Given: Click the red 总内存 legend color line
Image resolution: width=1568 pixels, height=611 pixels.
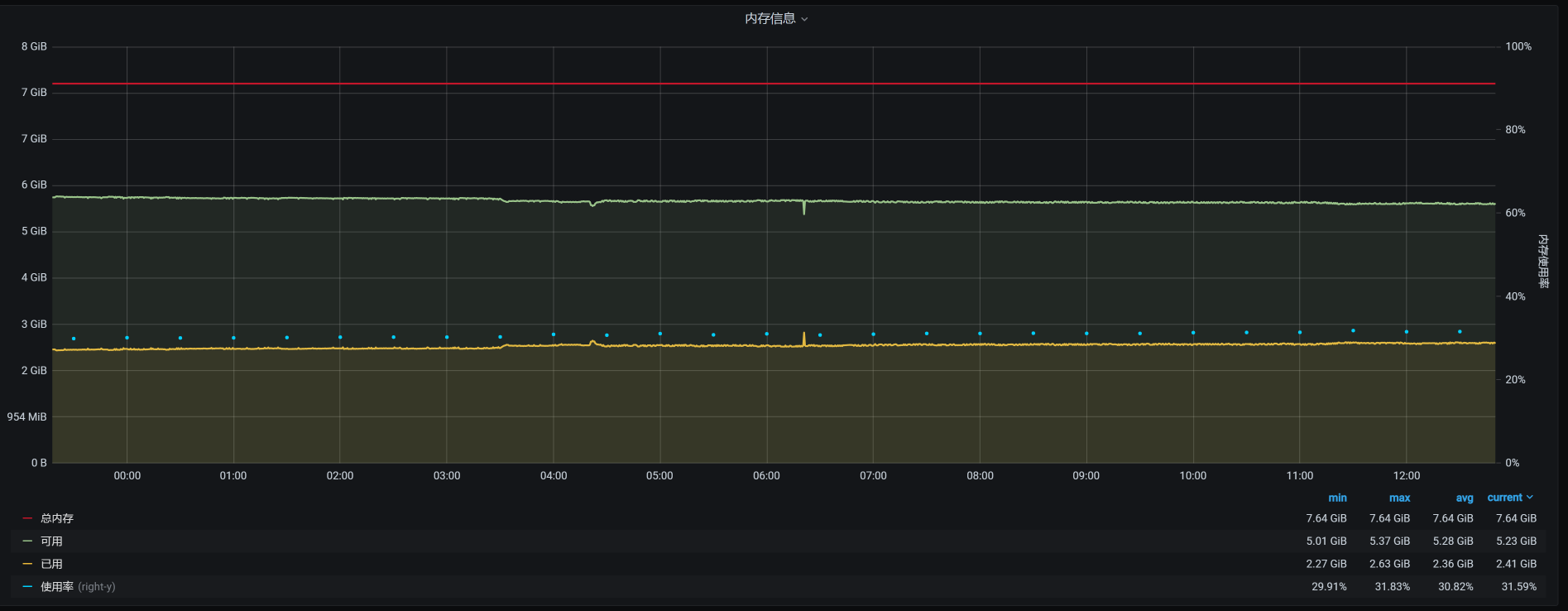Looking at the screenshot, I should pos(27,518).
